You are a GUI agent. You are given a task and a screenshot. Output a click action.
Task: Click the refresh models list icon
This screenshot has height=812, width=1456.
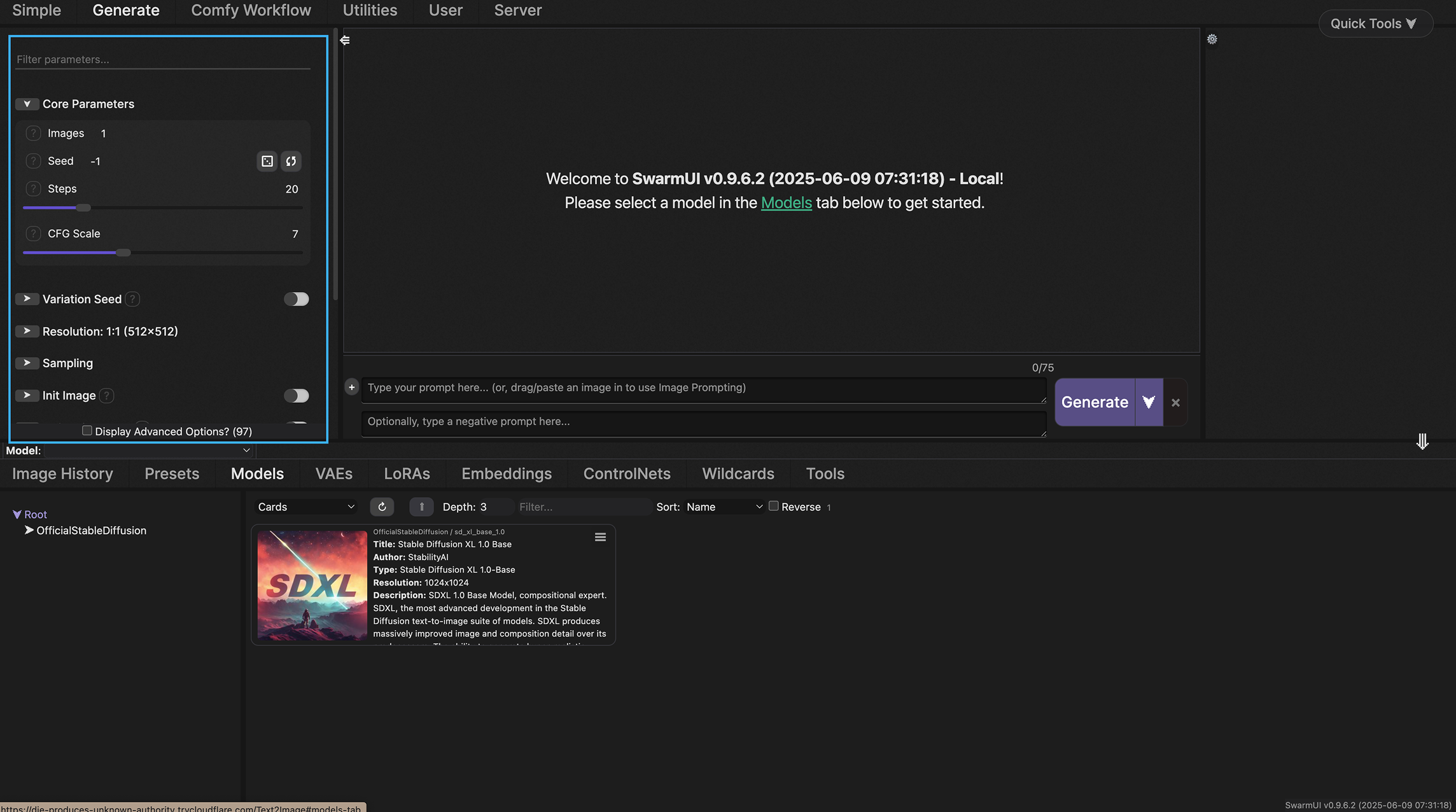382,507
